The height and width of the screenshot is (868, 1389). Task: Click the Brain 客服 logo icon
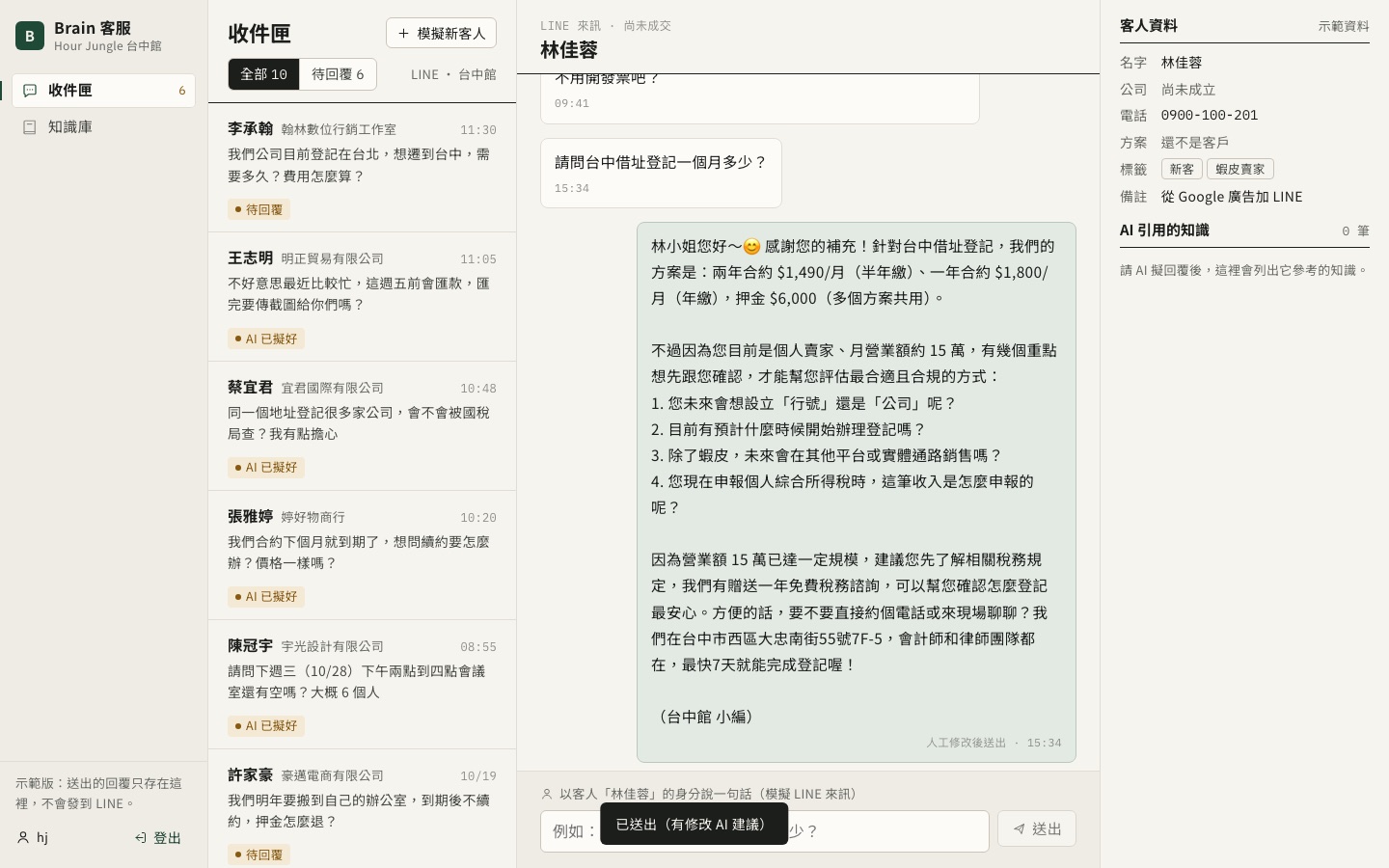[x=30, y=36]
